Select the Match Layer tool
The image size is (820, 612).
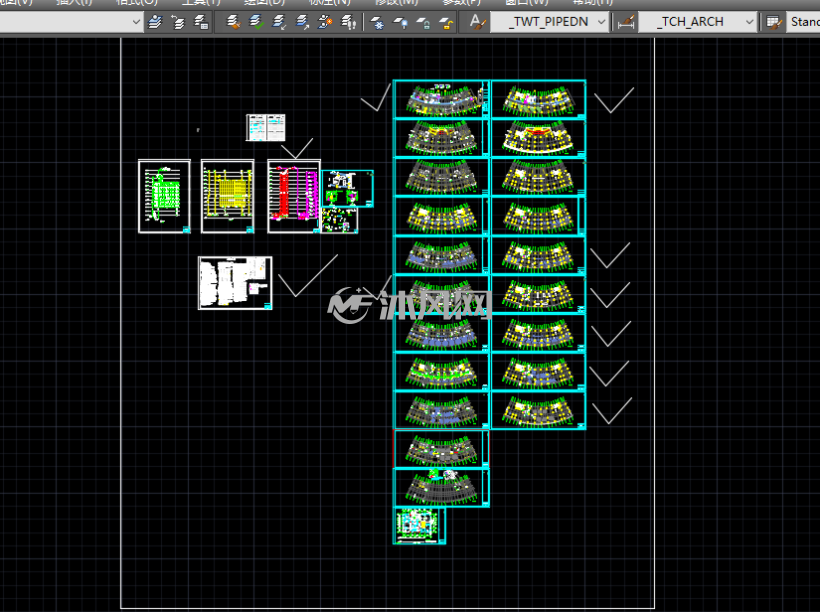pos(233,22)
